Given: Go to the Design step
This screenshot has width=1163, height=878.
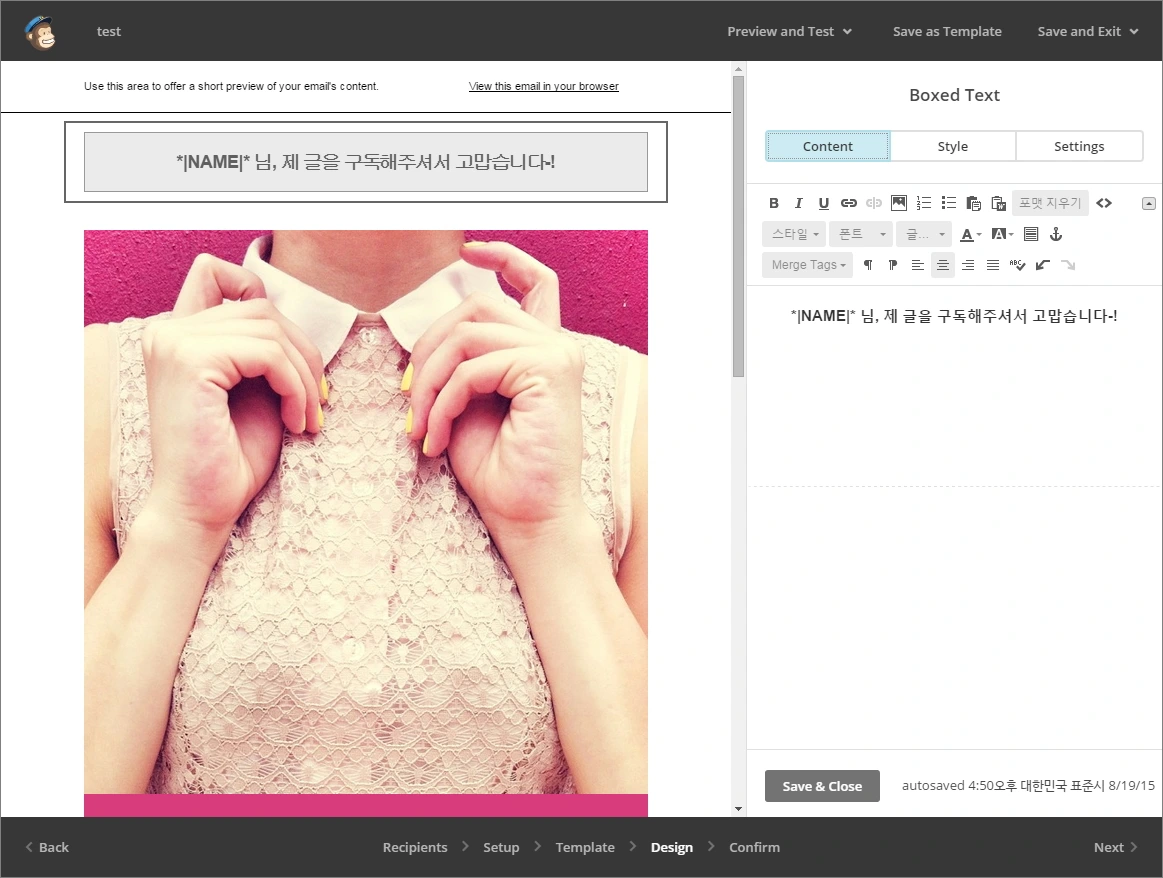Looking at the screenshot, I should 671,847.
